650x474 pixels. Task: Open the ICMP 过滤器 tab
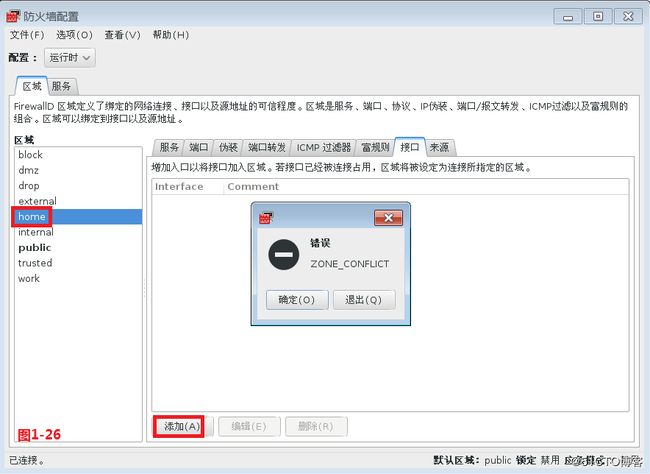[x=324, y=147]
